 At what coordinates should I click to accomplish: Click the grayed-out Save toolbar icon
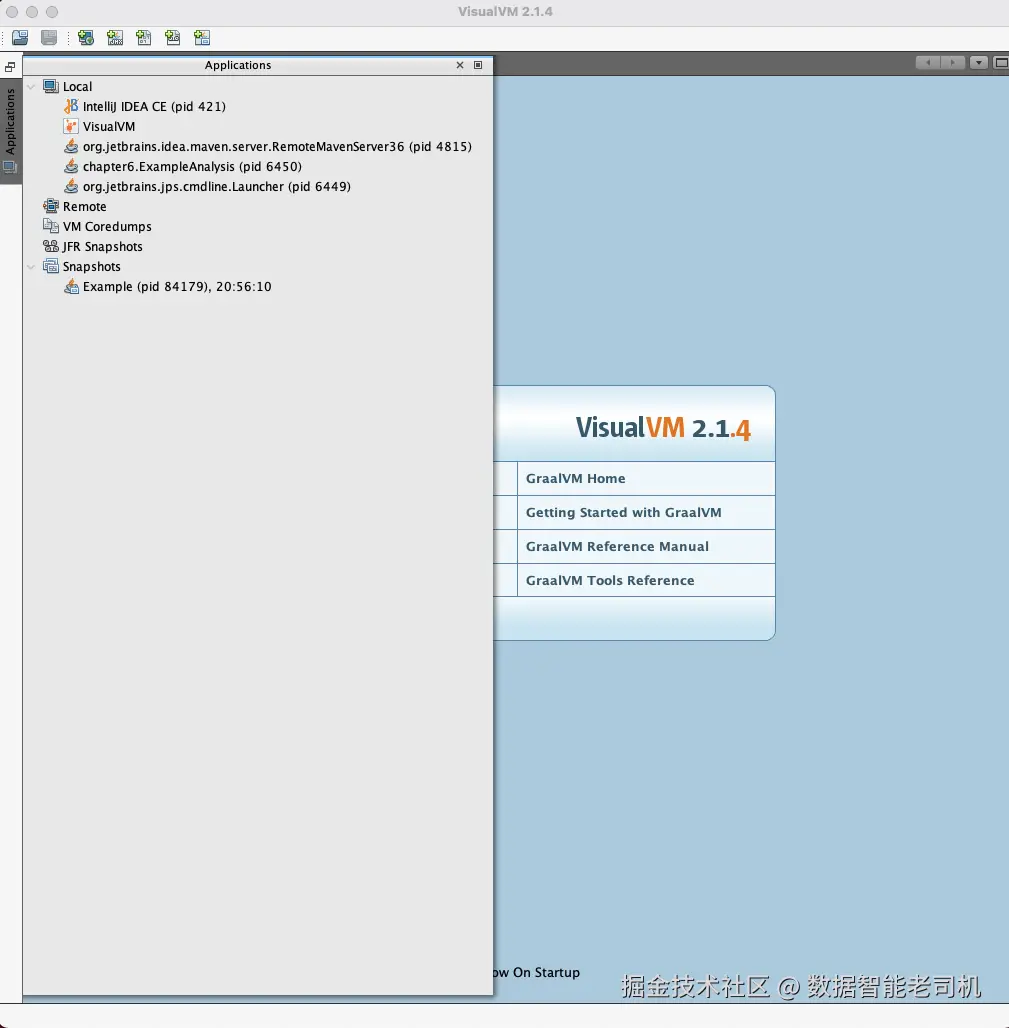pos(49,37)
